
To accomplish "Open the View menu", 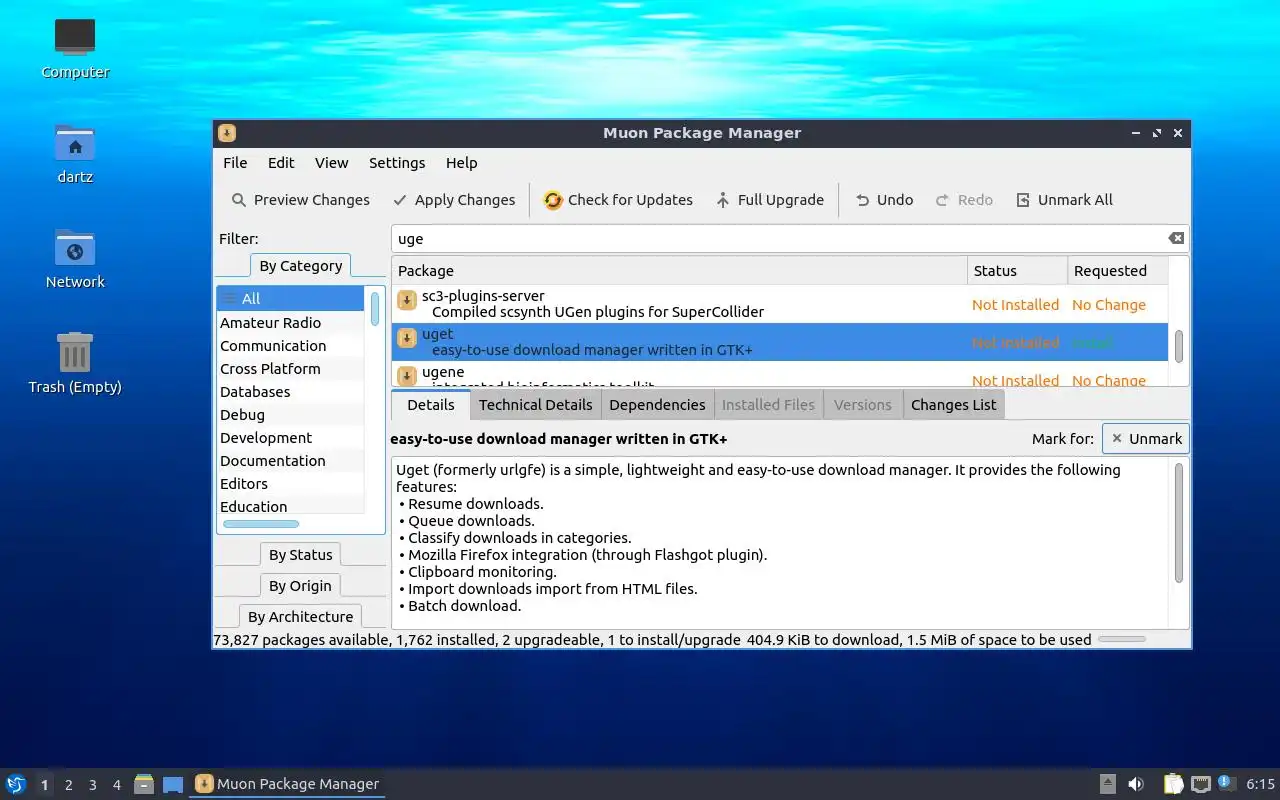I will tap(332, 163).
